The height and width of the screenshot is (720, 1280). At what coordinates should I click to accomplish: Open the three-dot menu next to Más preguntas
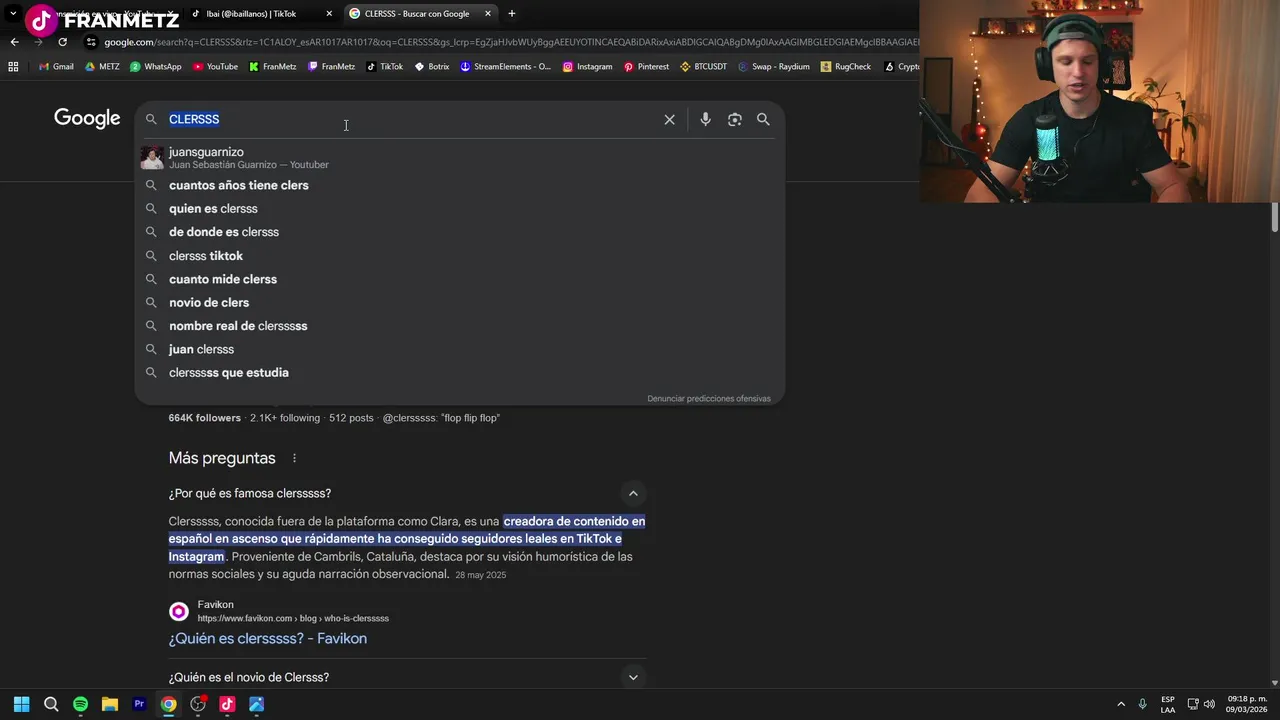[294, 458]
